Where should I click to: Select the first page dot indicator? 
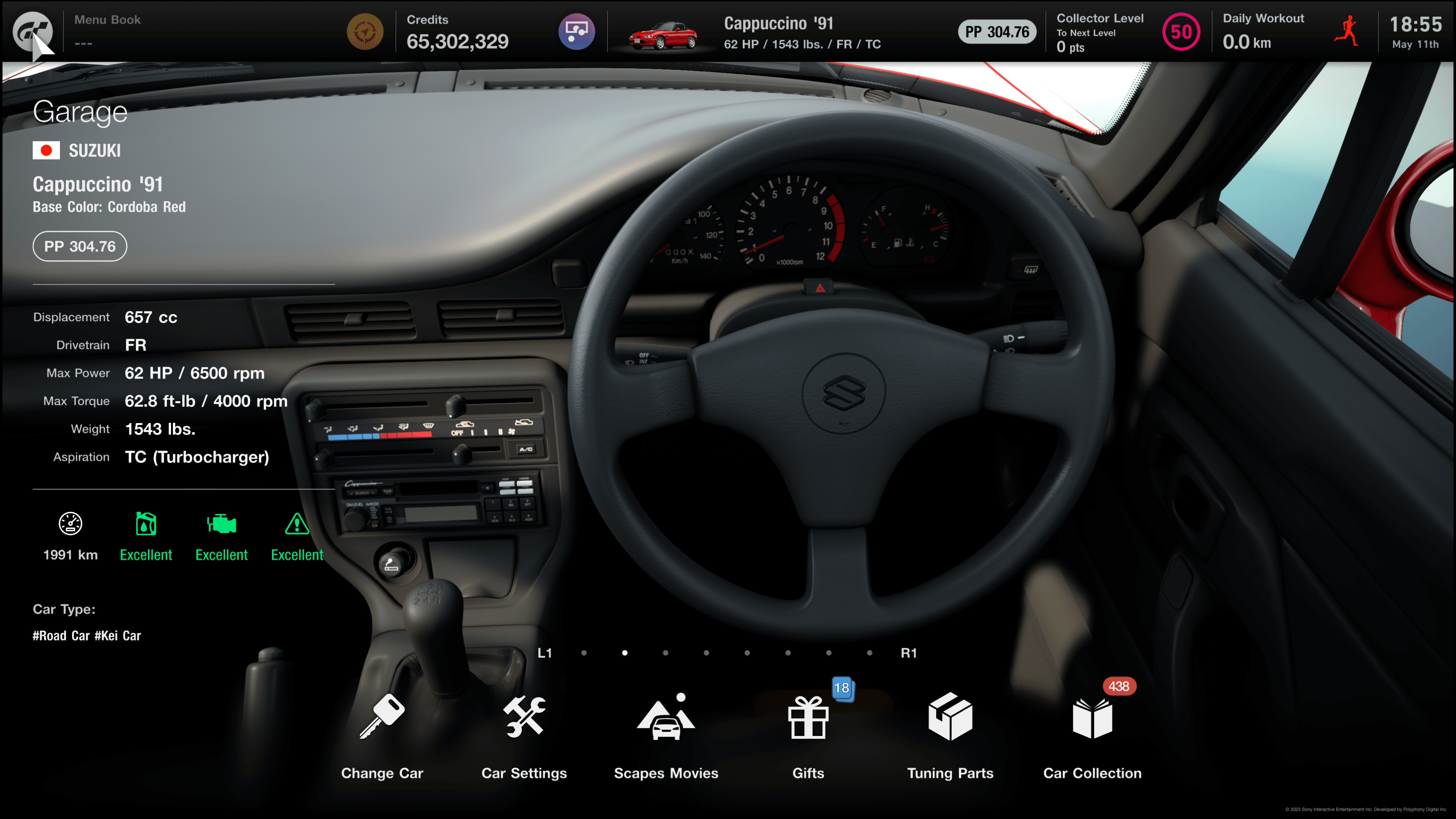tap(584, 653)
